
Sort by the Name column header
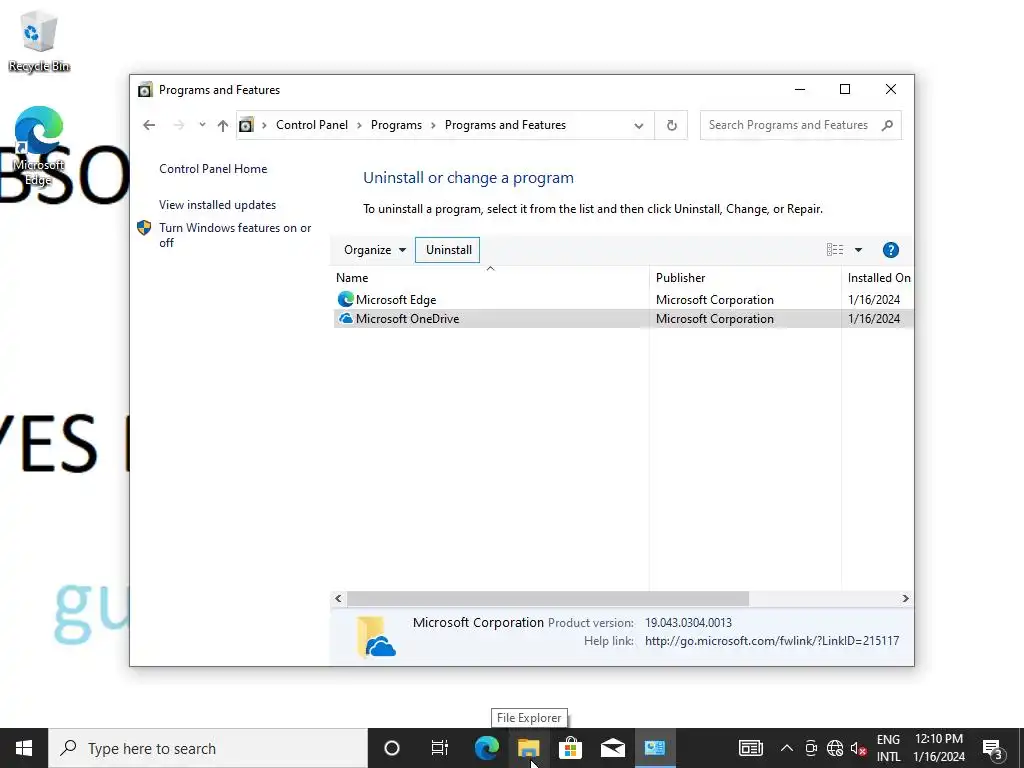490,278
